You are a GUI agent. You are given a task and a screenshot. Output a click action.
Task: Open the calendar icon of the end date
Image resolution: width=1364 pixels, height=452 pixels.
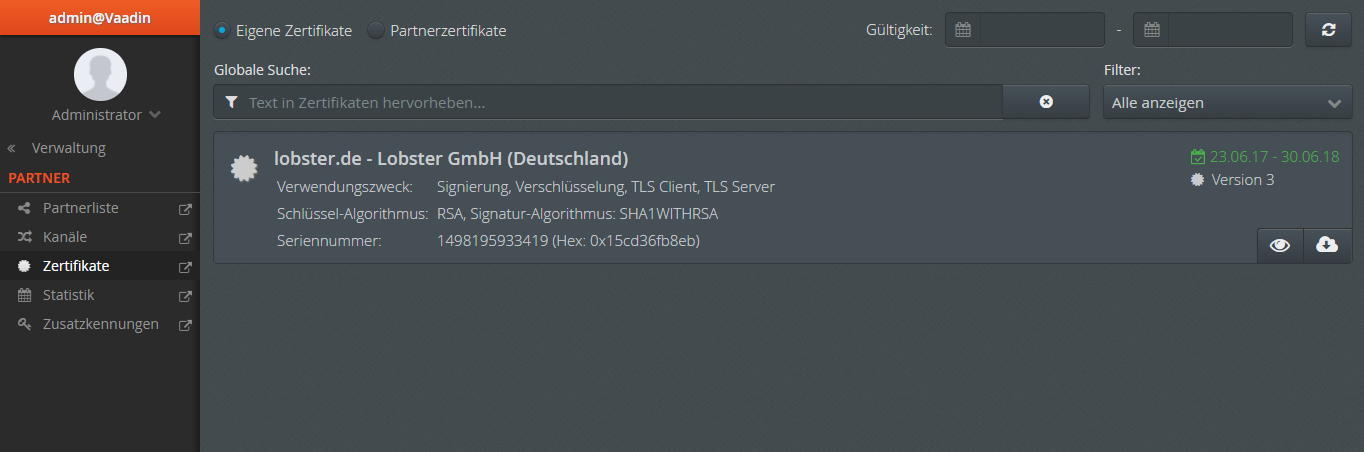pyautogui.click(x=1151, y=30)
